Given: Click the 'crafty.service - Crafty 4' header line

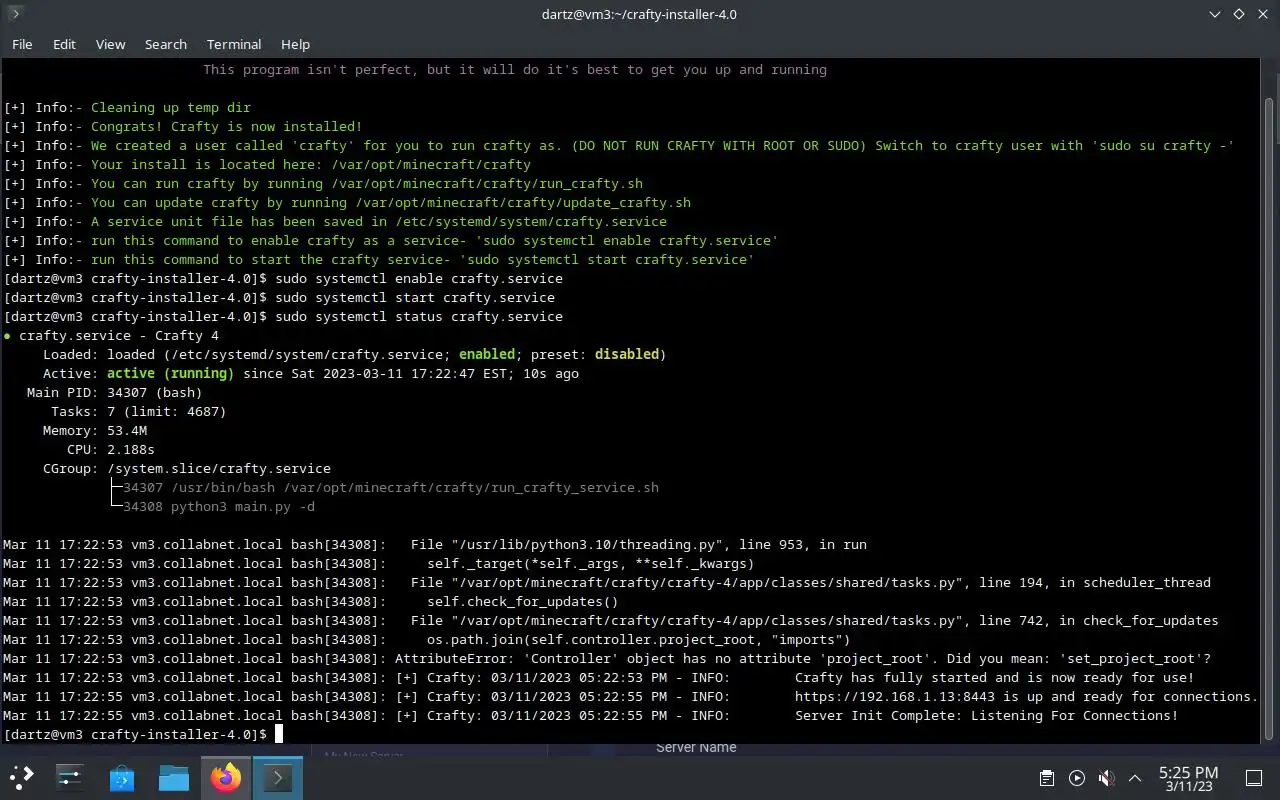Looking at the screenshot, I should [x=118, y=335].
